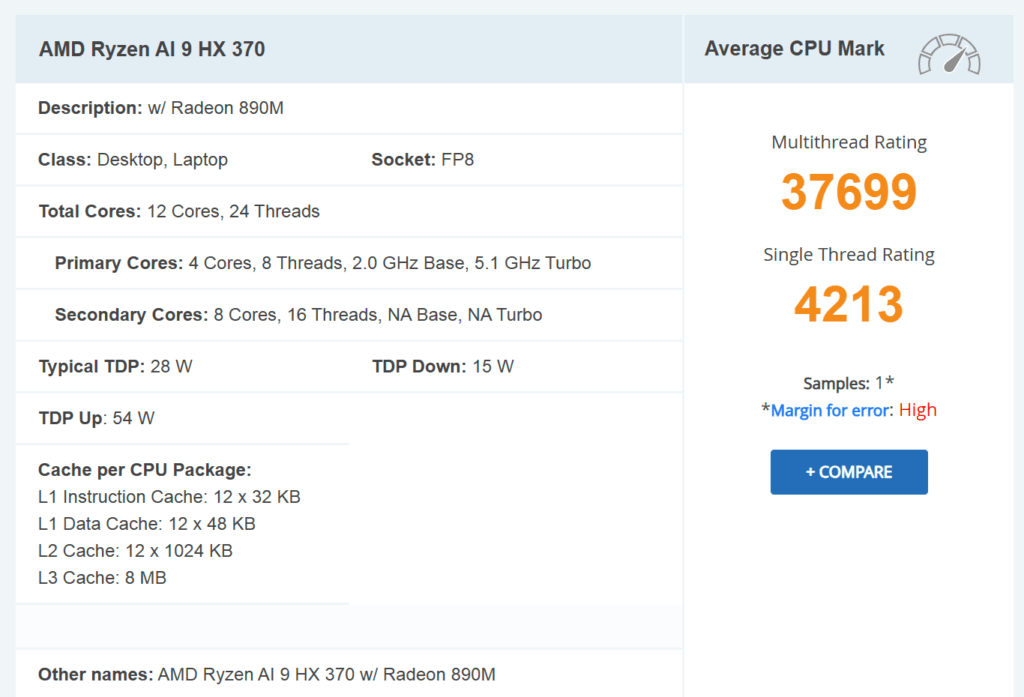Image resolution: width=1024 pixels, height=697 pixels.
Task: Click the + COMPARE button
Action: [x=849, y=472]
